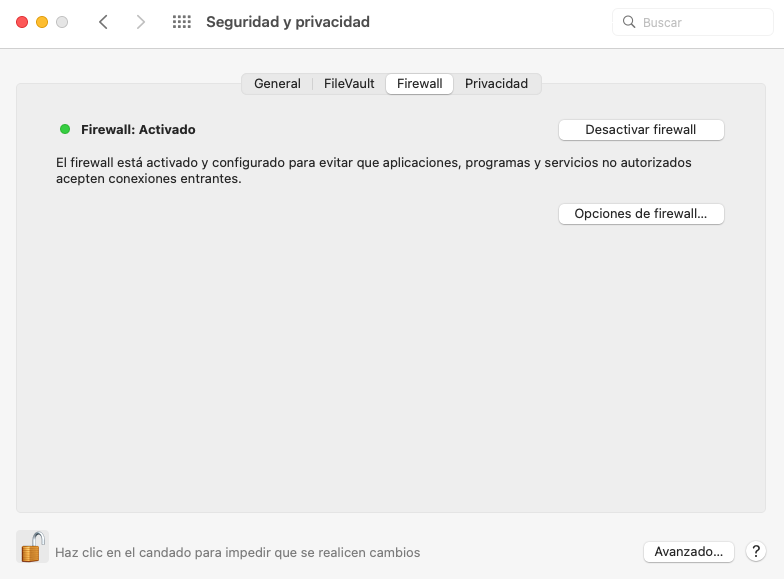The image size is (784, 579).
Task: Click the padlock icon to prevent changes
Action: [x=32, y=547]
